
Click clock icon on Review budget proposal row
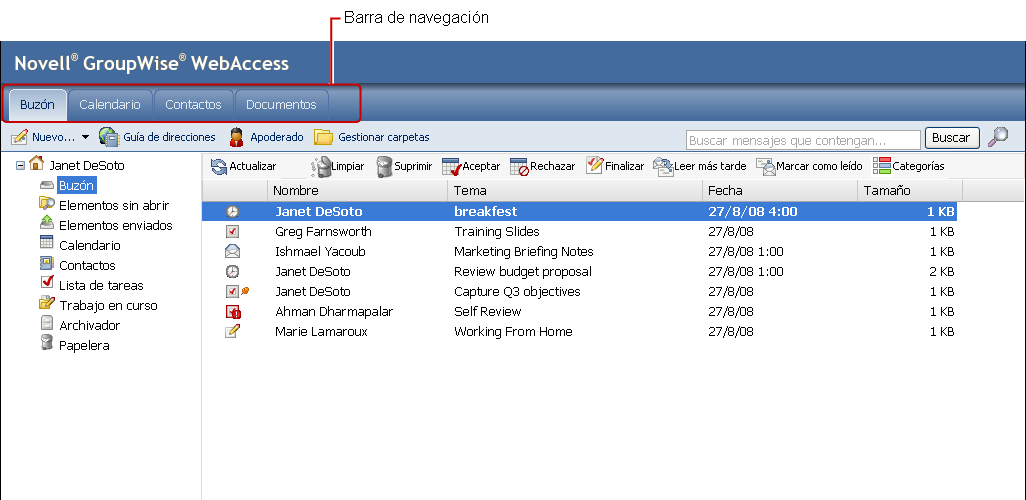232,271
